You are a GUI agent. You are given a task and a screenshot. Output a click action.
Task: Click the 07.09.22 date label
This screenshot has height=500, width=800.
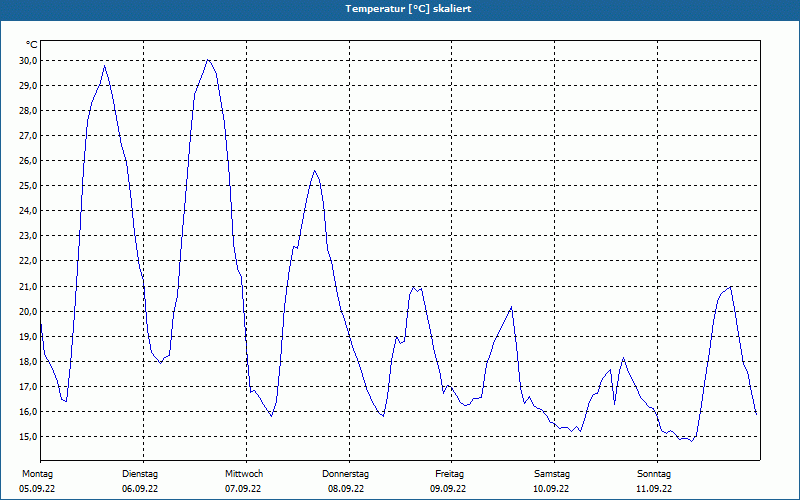point(243,489)
